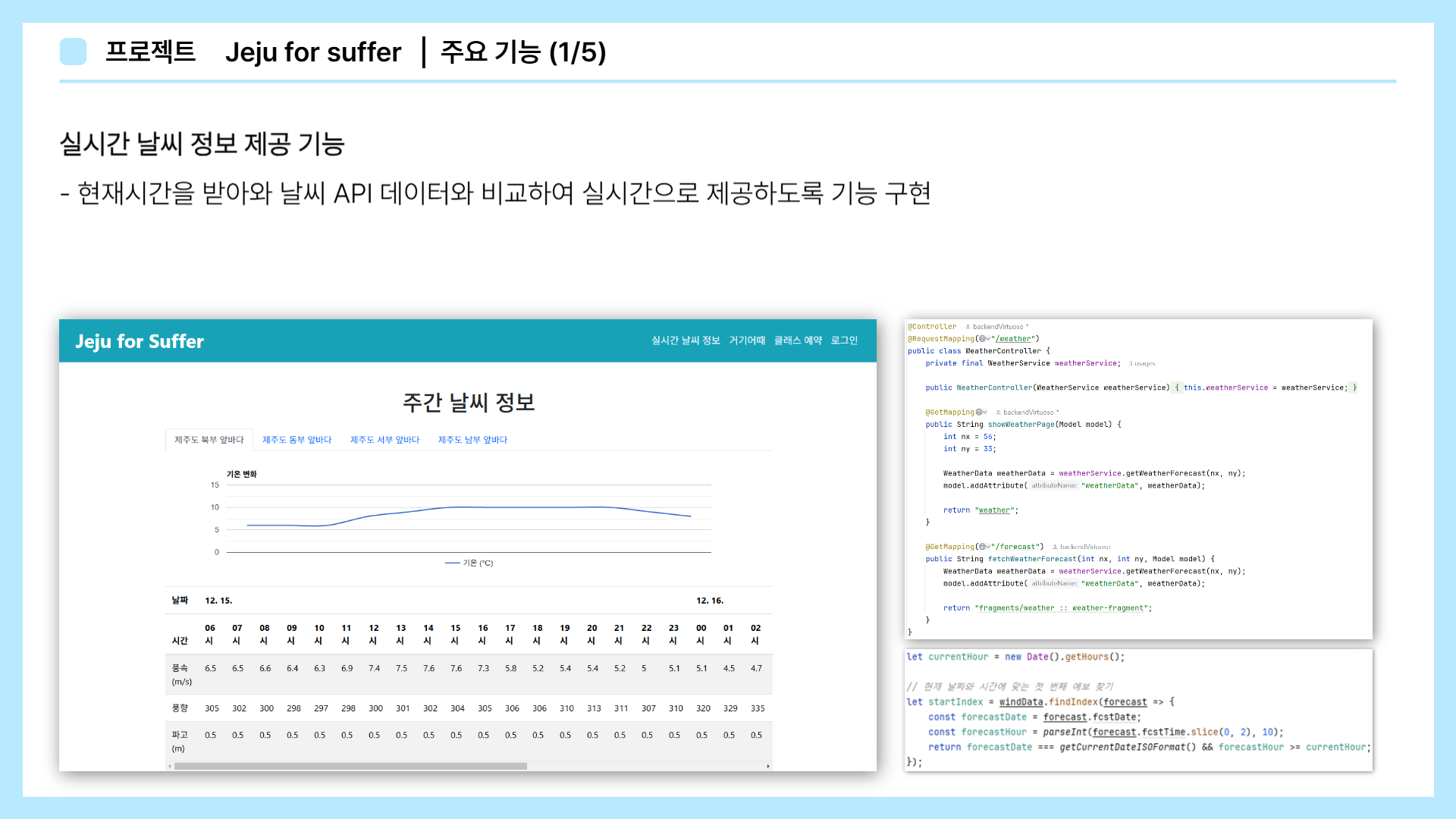
Task: Open the 실시간 날씨 정보 nav link
Action: pyautogui.click(x=686, y=340)
